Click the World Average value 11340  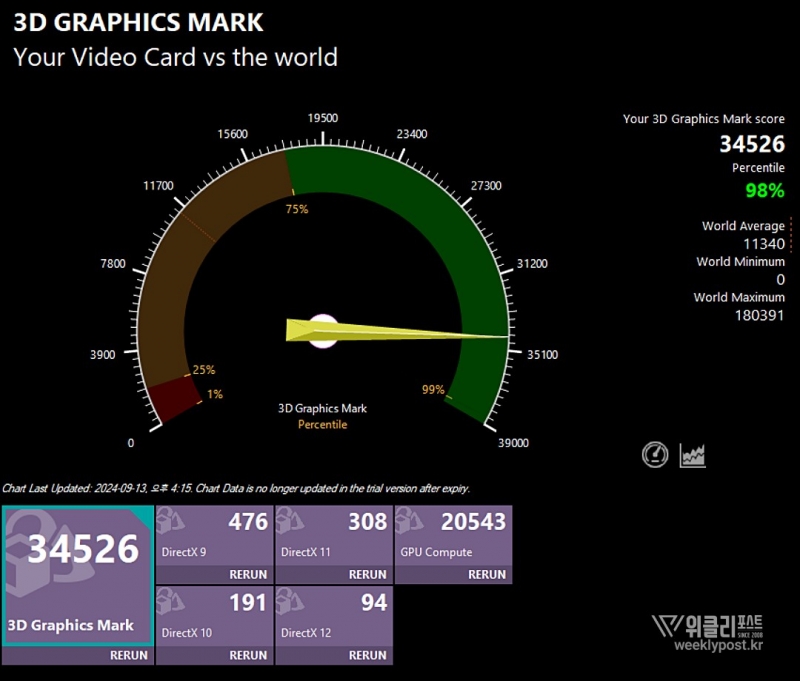(764, 244)
